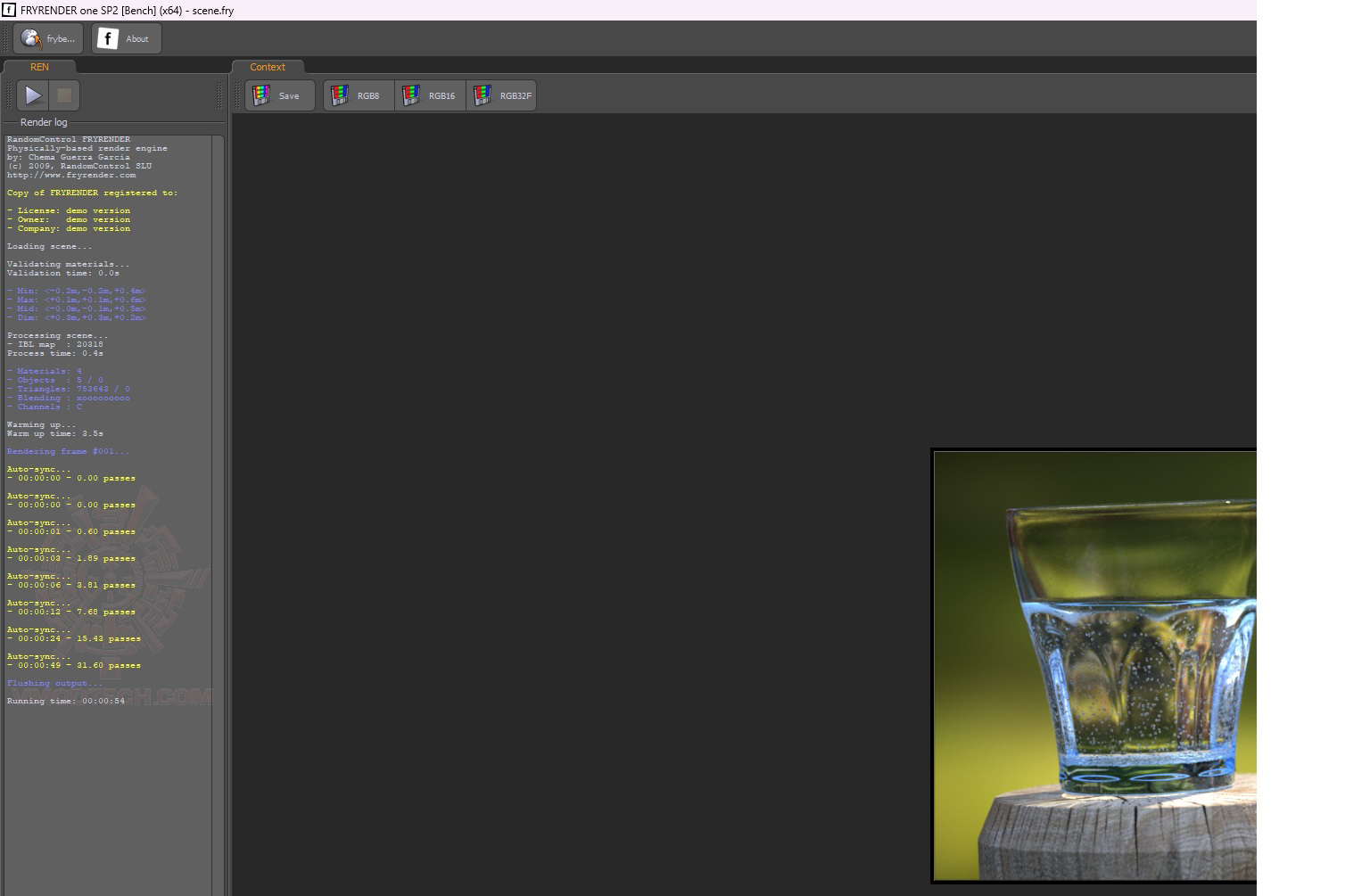
Task: Select the 'Rendering frame #001...' log line
Action: tap(68, 451)
